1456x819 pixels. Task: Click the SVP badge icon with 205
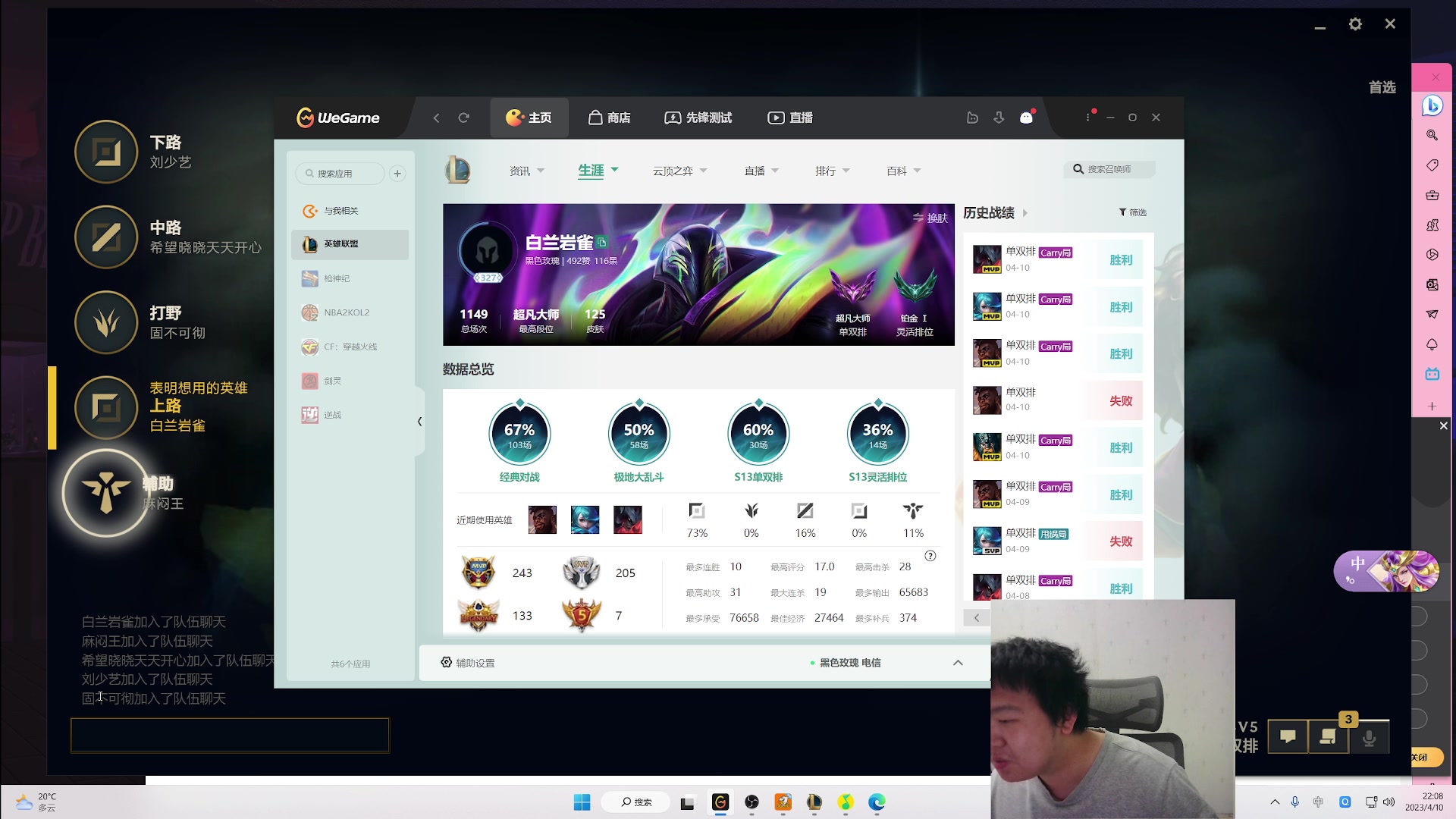[582, 573]
